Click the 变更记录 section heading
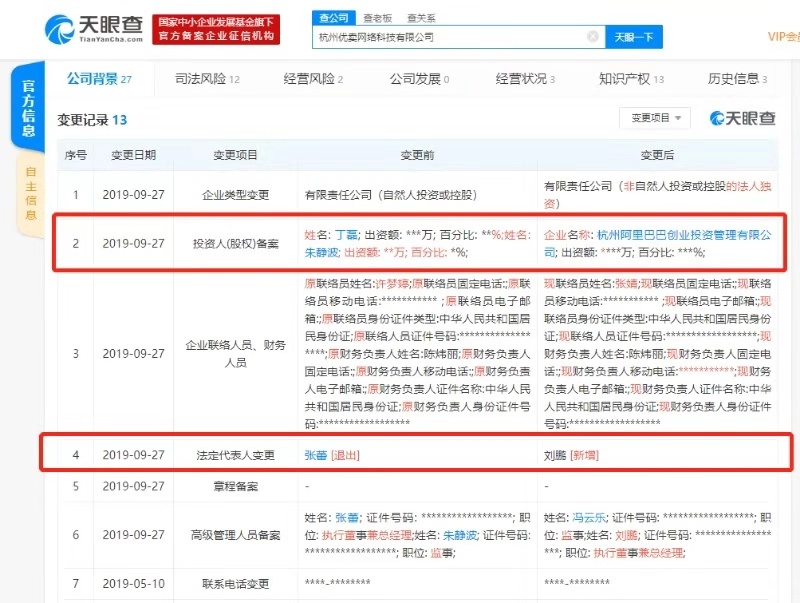800x603 pixels. pos(92,120)
